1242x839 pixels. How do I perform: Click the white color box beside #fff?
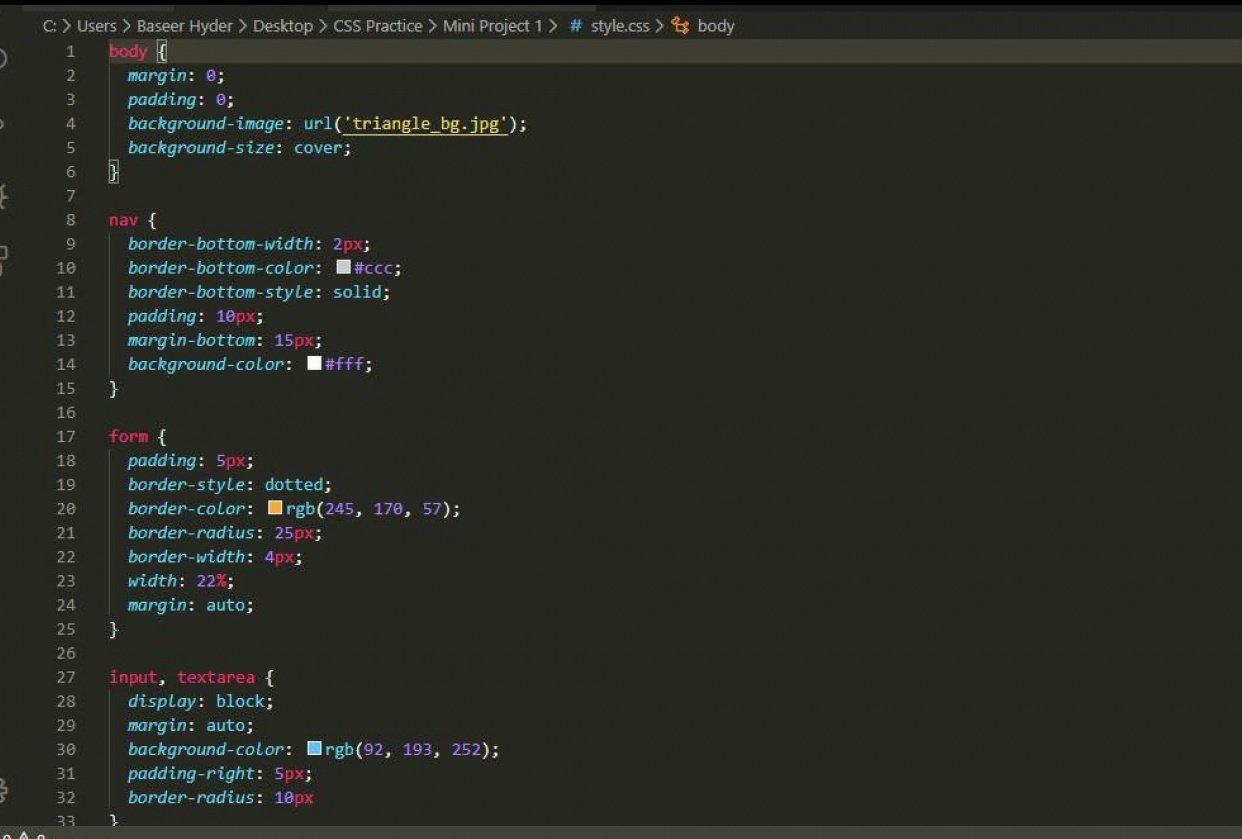pyautogui.click(x=315, y=364)
